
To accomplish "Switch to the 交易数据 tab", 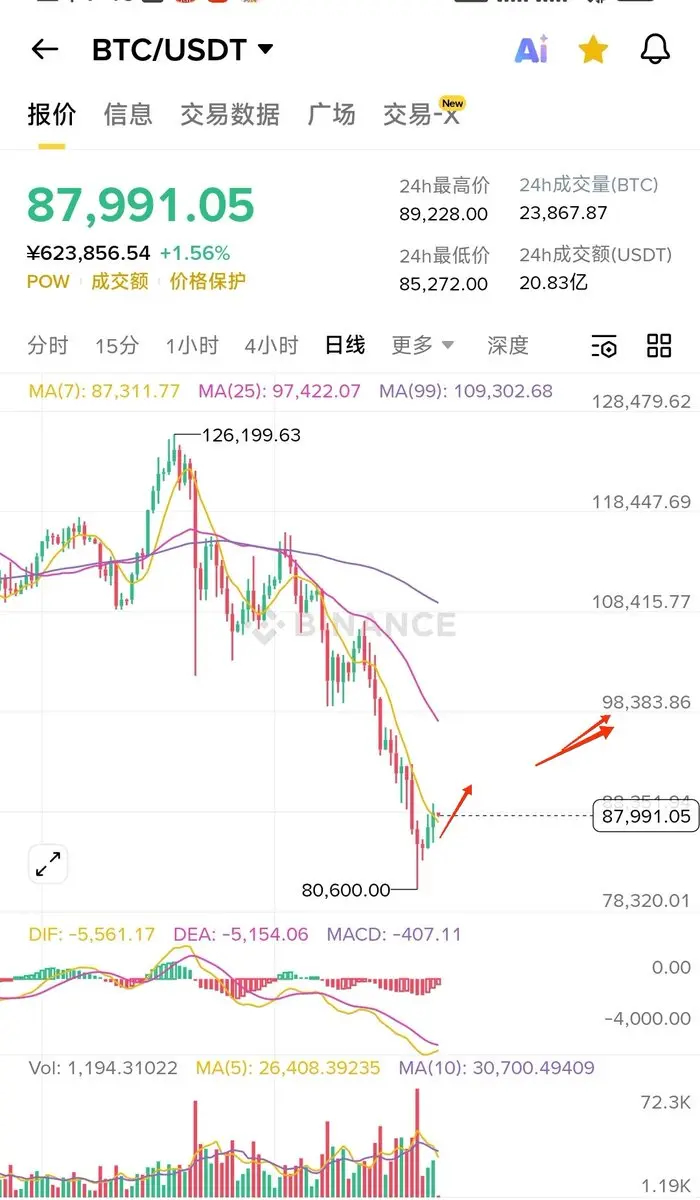I will tap(230, 114).
